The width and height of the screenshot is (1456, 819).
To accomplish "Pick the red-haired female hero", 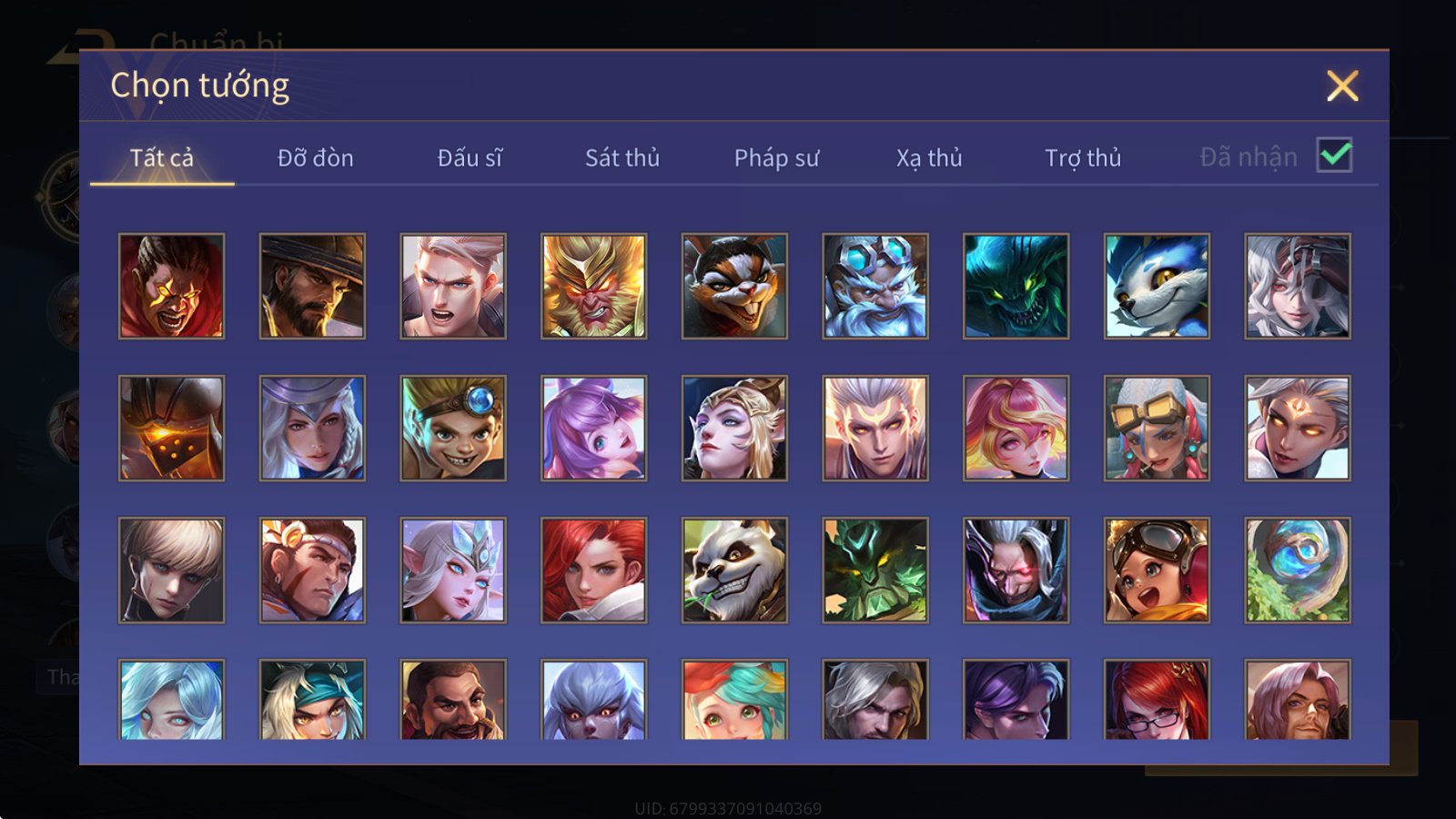I will (x=594, y=571).
